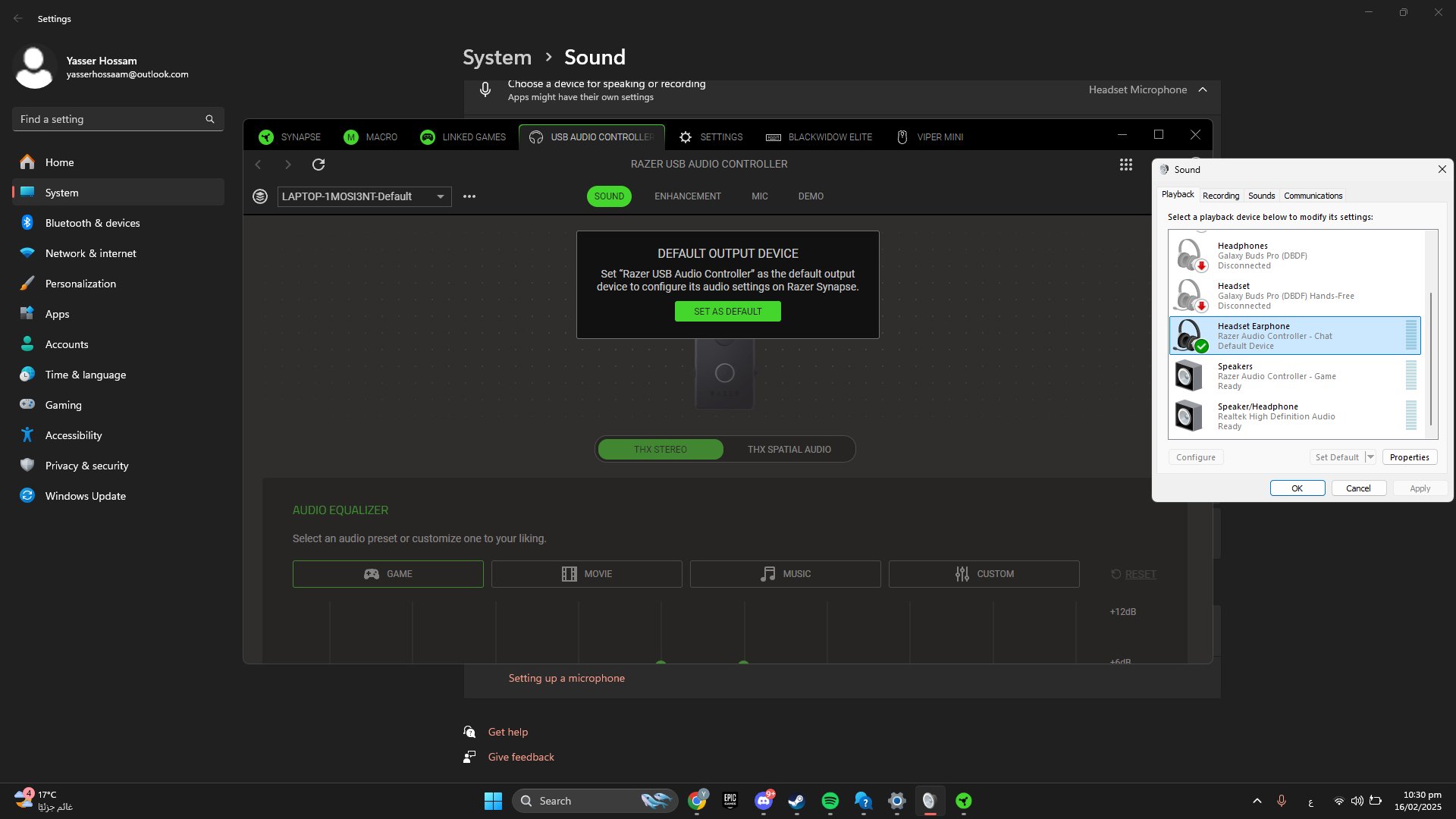The image size is (1456, 819).
Task: Open the Macro tab in Razer Synapse
Action: coord(370,137)
